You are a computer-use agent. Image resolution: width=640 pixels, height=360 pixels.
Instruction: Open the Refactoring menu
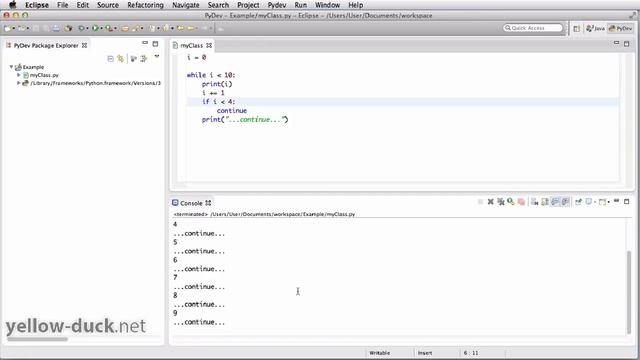point(145,5)
